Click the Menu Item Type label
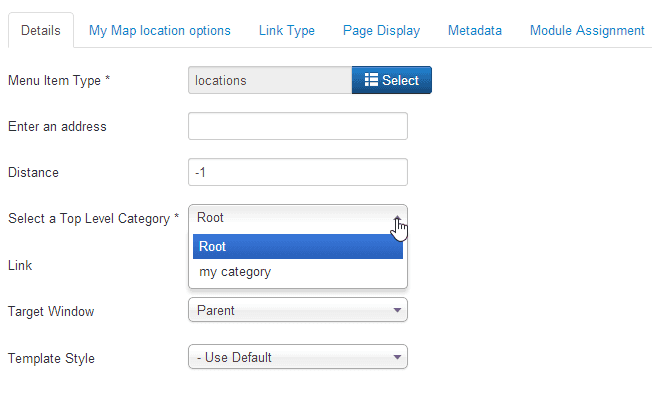 click(58, 80)
